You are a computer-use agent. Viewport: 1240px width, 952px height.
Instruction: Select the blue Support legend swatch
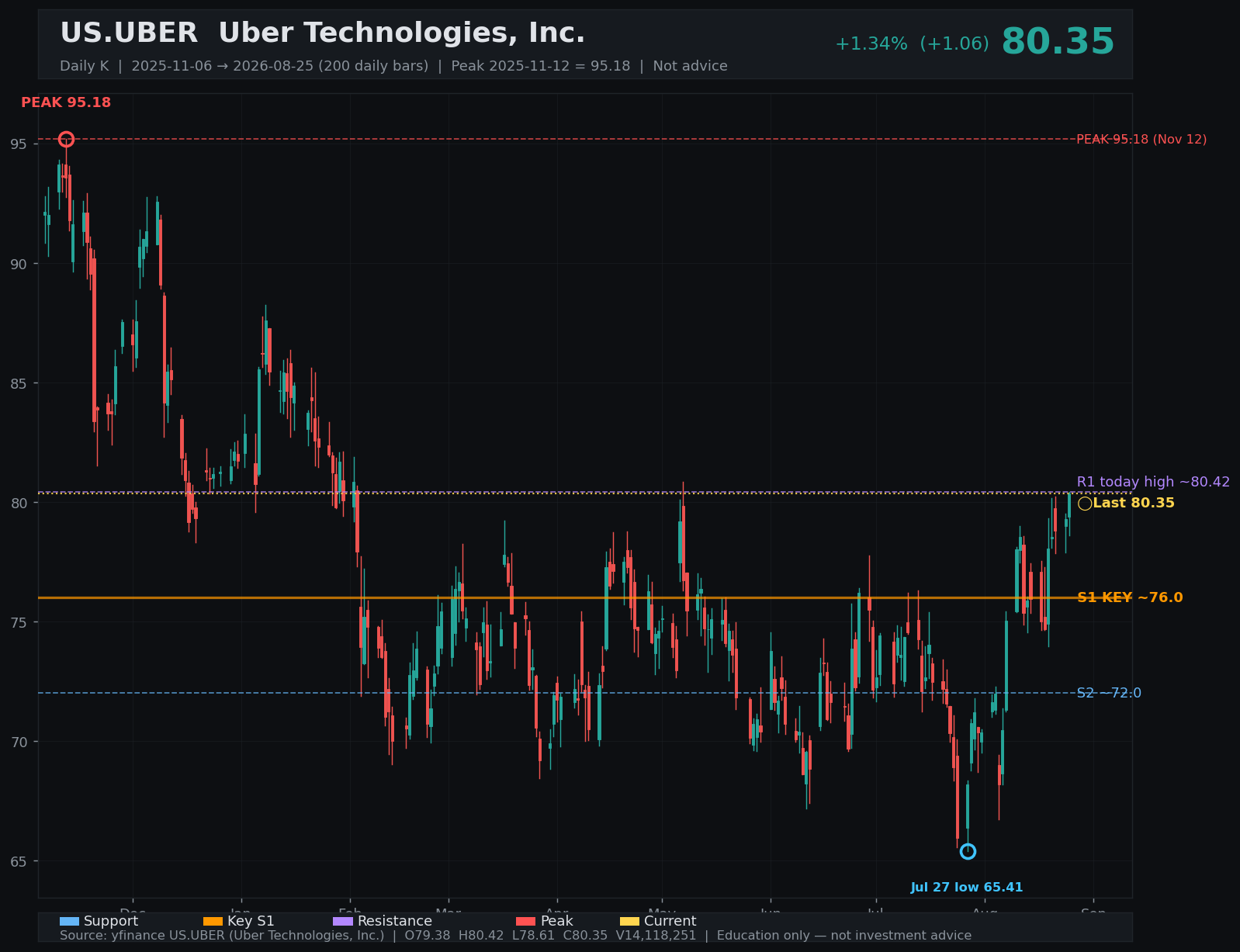tap(69, 922)
